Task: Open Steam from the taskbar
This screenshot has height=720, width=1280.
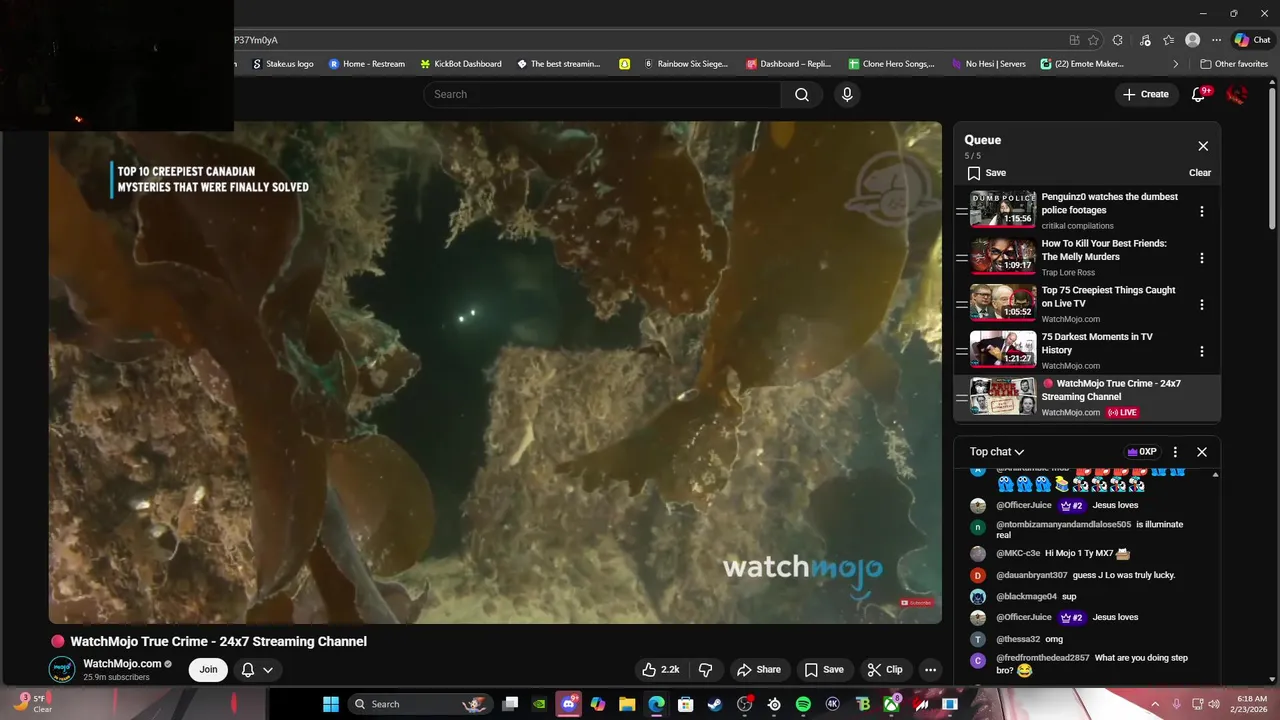Action: pos(715,704)
